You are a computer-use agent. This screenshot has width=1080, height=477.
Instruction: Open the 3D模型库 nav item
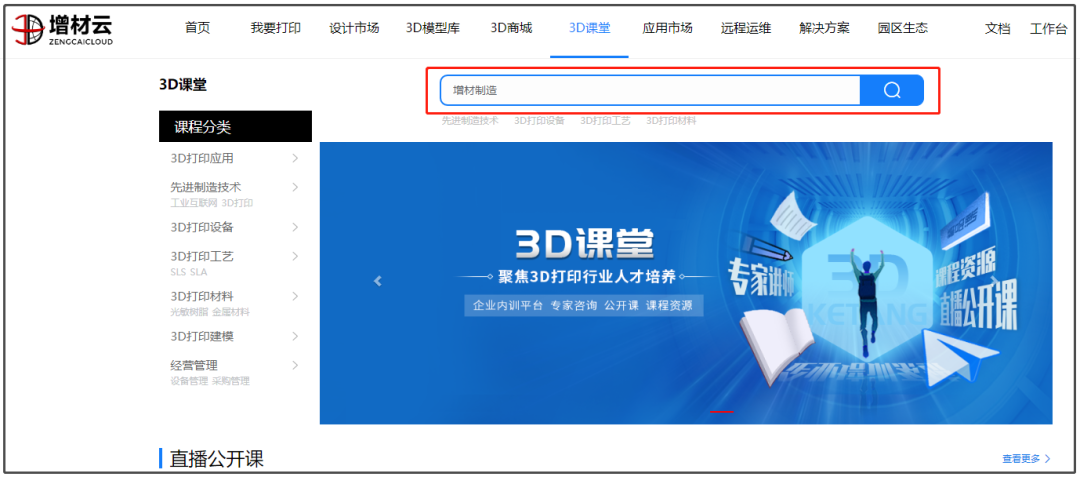click(x=433, y=28)
